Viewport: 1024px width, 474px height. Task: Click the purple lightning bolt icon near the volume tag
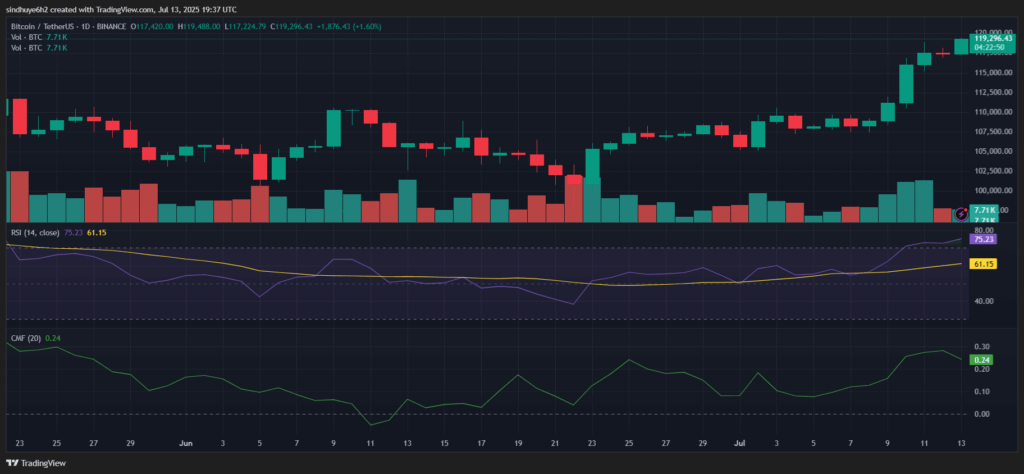pos(962,213)
